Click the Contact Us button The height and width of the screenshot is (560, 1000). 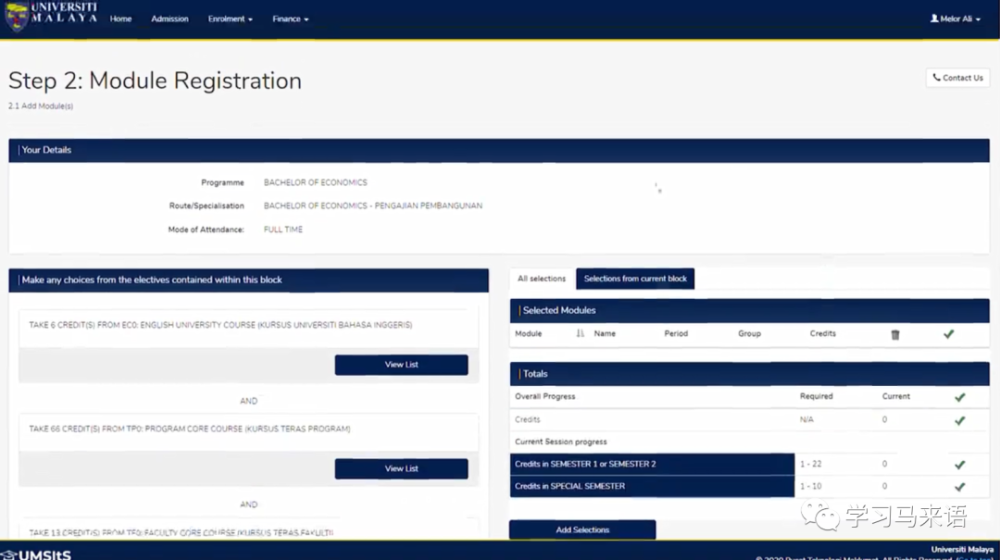(x=957, y=78)
